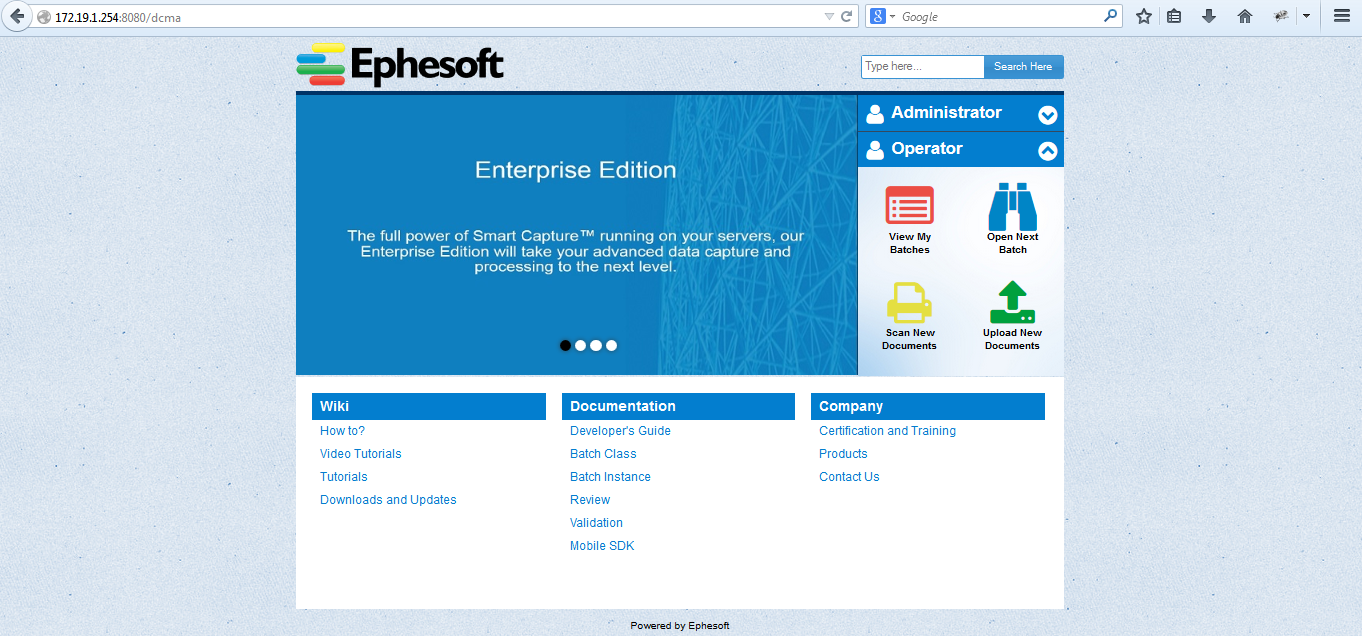Open View My Batches icon
This screenshot has height=636, width=1362.
tap(909, 205)
